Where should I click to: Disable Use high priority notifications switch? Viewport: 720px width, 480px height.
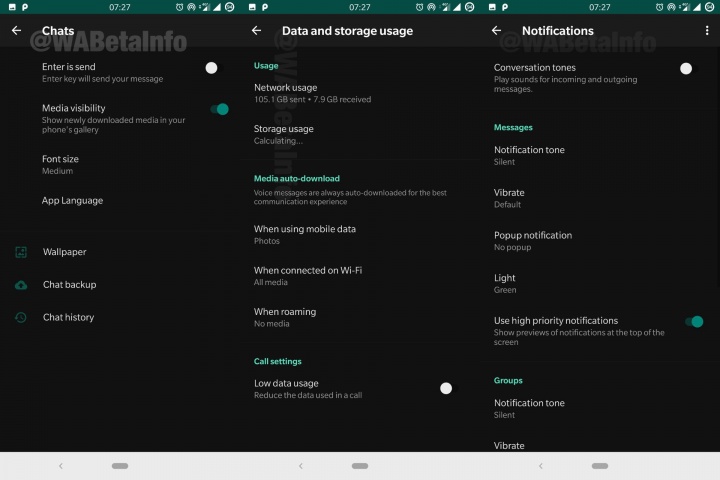tap(694, 322)
